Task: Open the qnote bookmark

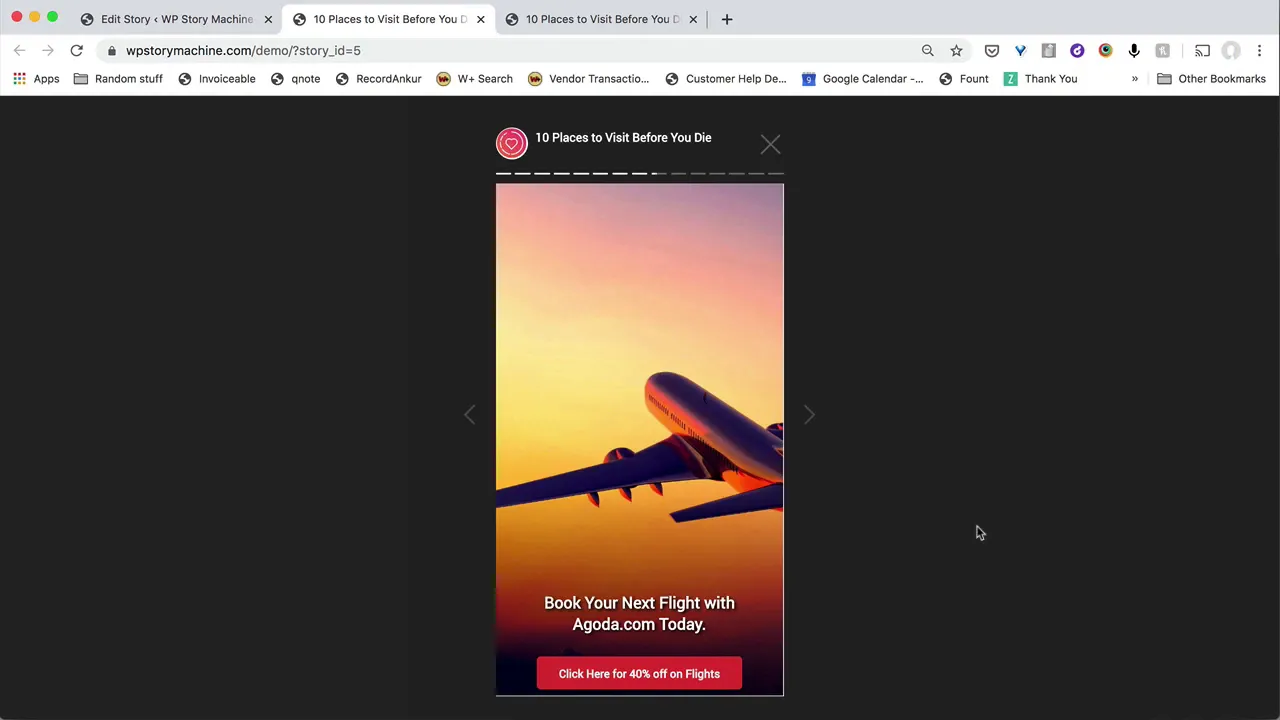Action: click(295, 79)
